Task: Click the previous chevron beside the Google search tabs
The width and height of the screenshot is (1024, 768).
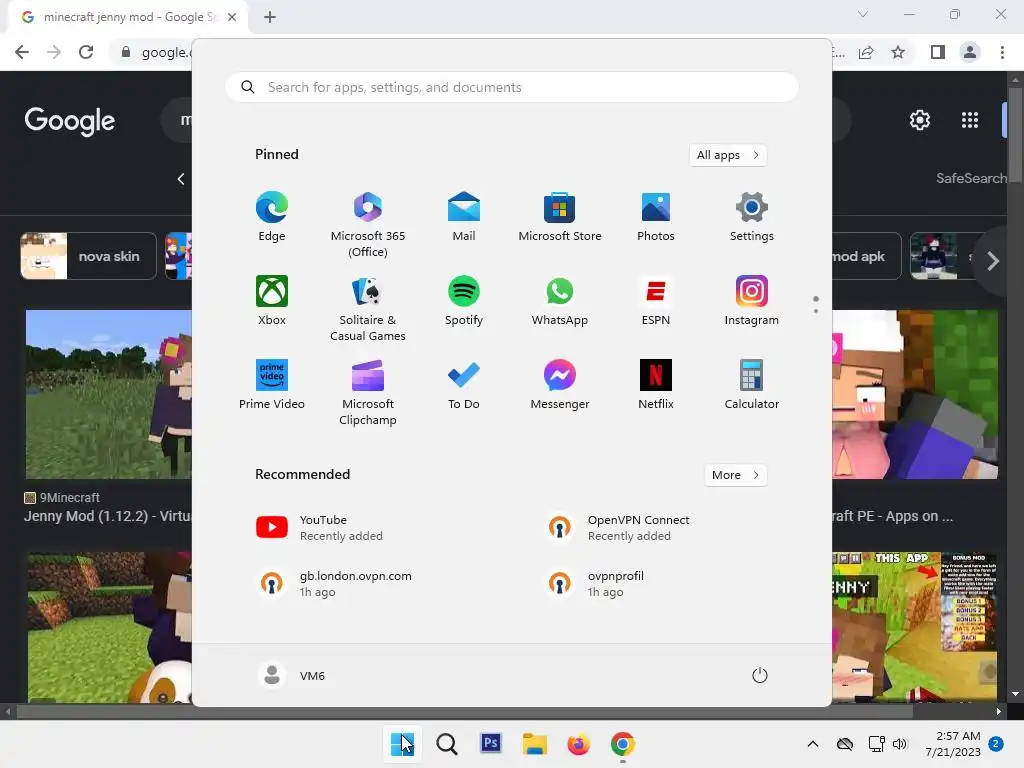Action: point(181,179)
